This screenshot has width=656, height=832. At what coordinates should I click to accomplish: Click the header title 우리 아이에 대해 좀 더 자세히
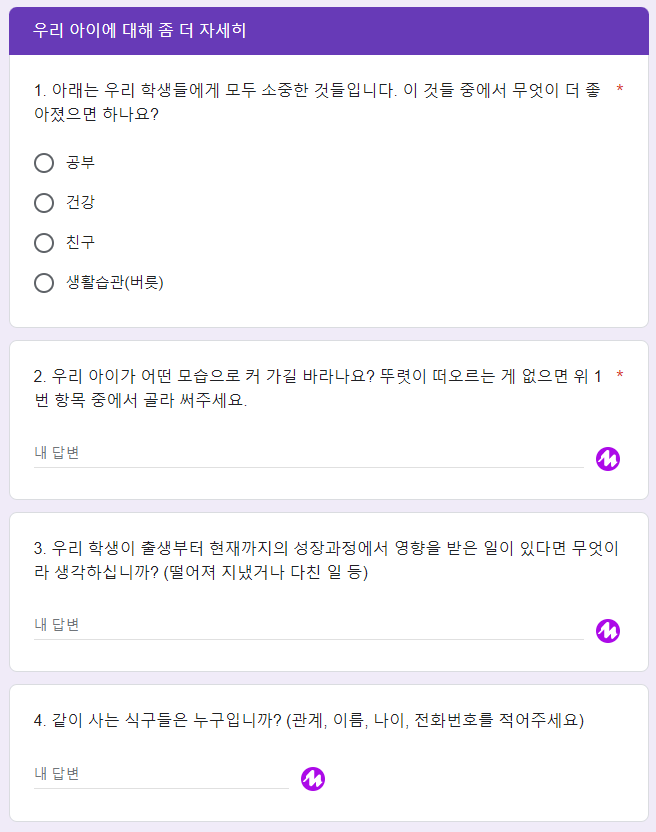click(x=139, y=30)
